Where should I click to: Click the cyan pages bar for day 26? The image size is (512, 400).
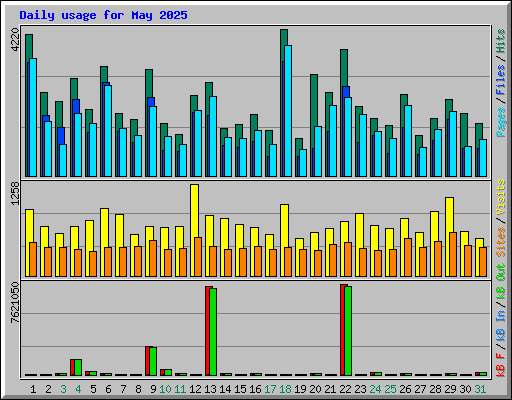[x=408, y=141]
